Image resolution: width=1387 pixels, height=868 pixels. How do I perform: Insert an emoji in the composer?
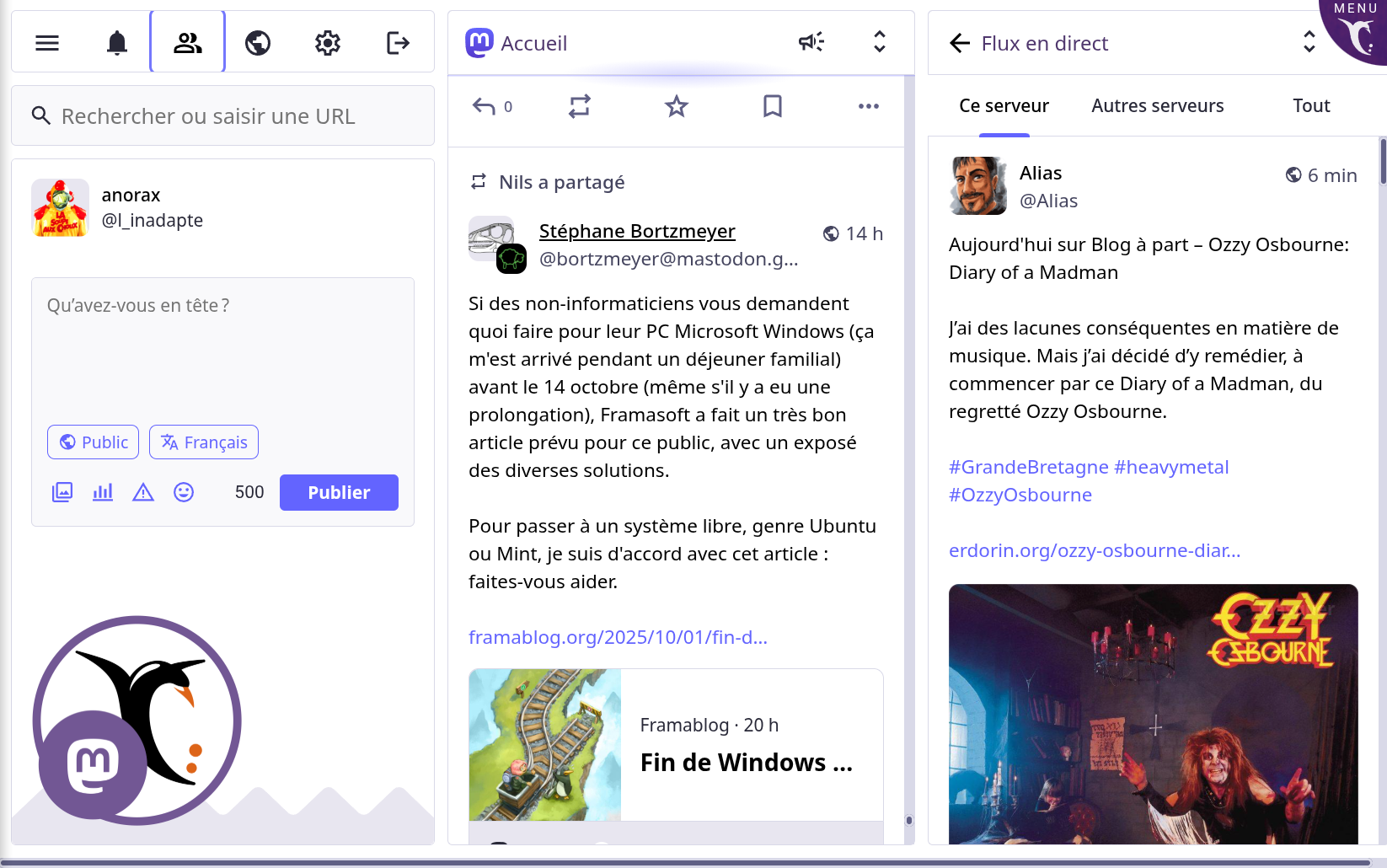[x=184, y=492]
